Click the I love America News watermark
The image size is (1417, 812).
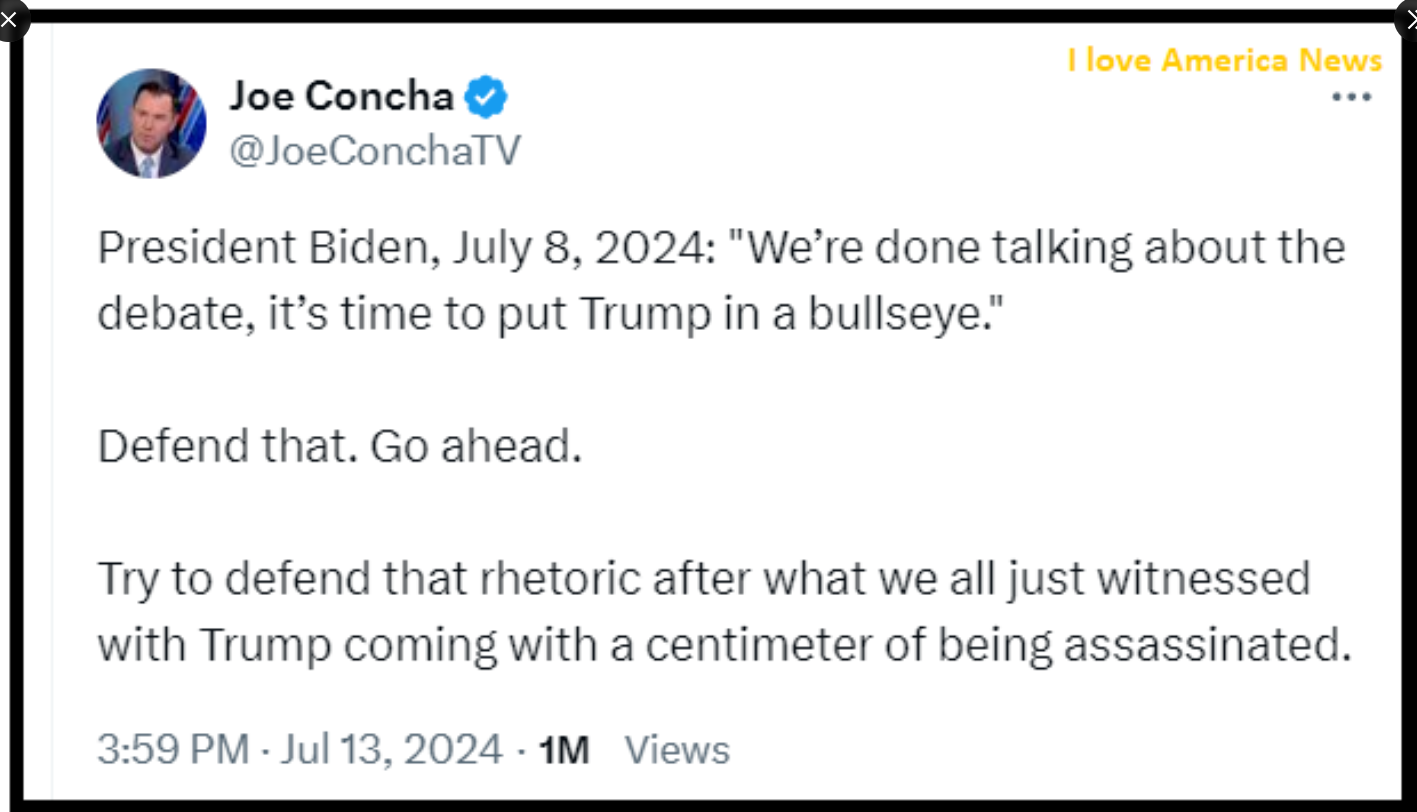pos(1224,61)
